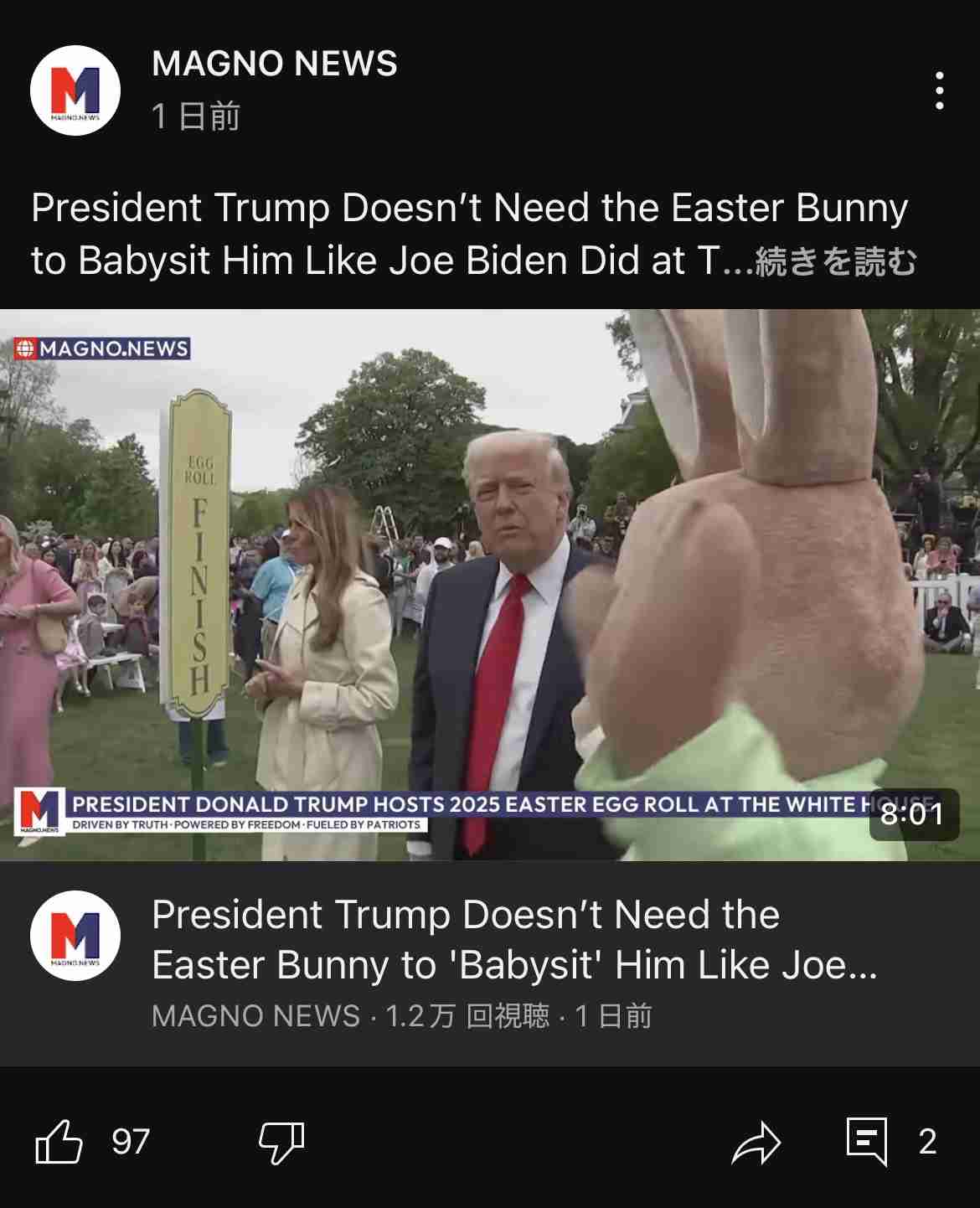Click the MAGNO.NEWS watermark on the thumbnail
Viewport: 980px width, 1208px height.
pos(102,348)
